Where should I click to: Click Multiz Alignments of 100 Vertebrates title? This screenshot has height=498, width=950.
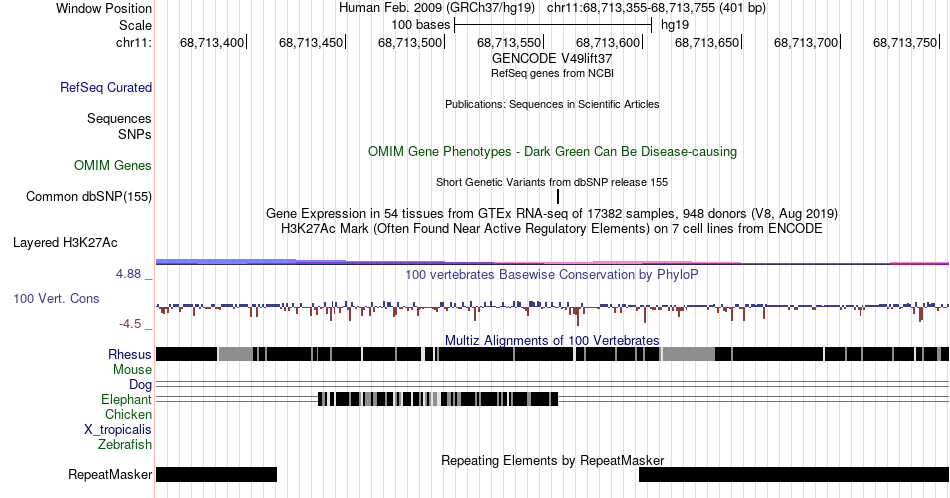pos(552,340)
